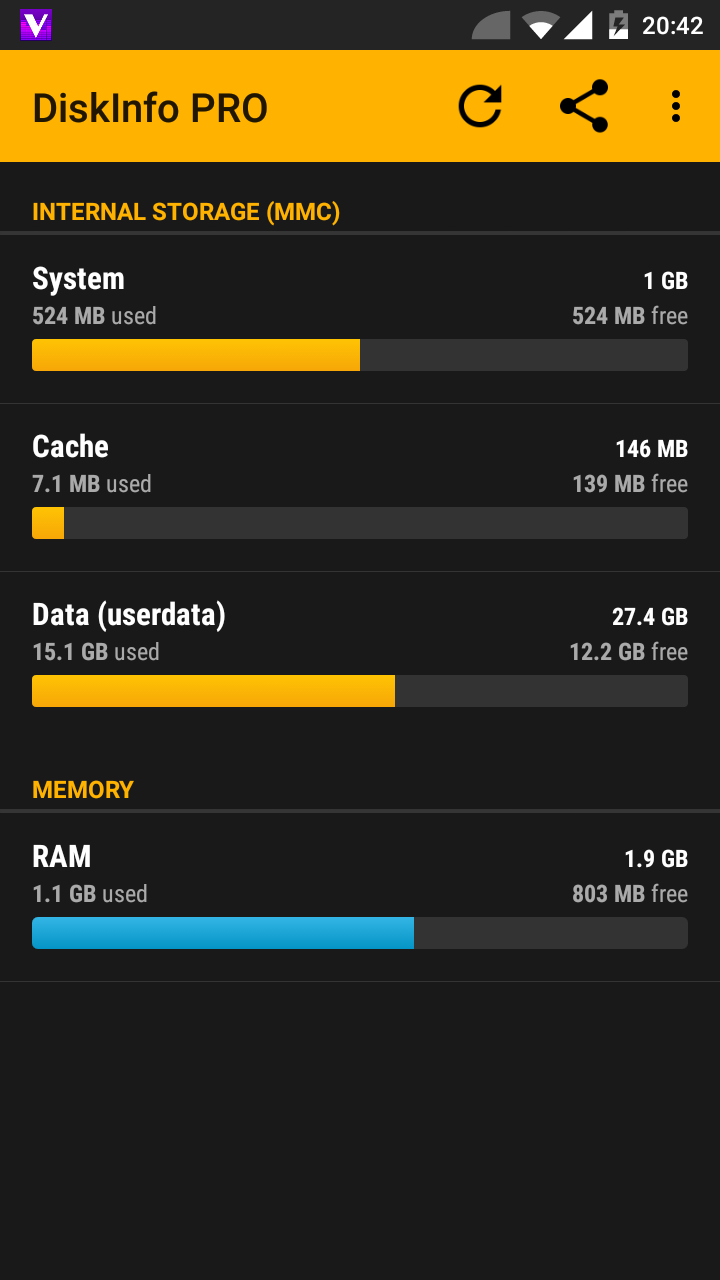This screenshot has width=720, height=1280.
Task: Tap the INTERNAL STORAGE (MMC) header
Action: [186, 212]
